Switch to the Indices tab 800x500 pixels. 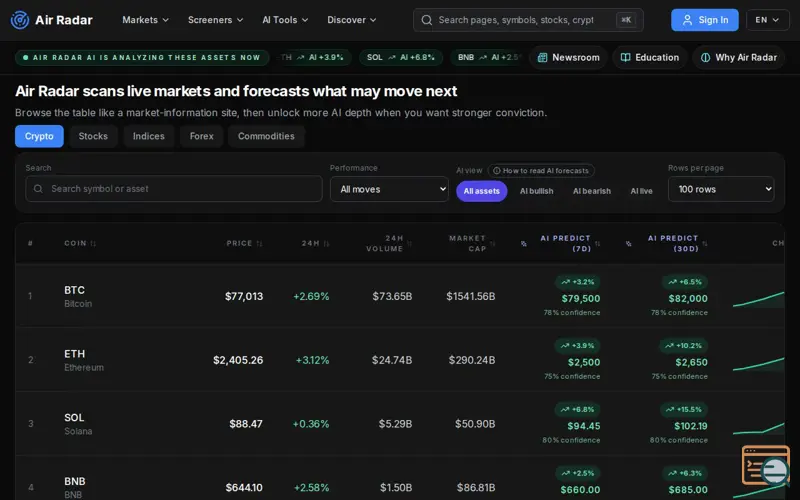pos(148,136)
